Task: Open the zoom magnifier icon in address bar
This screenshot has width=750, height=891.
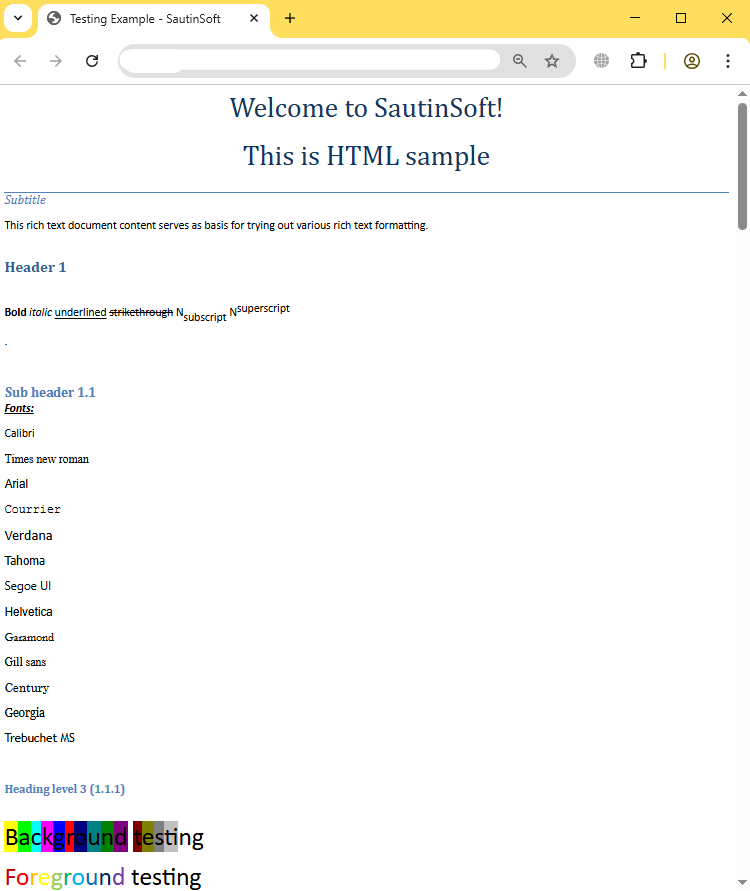Action: [519, 61]
